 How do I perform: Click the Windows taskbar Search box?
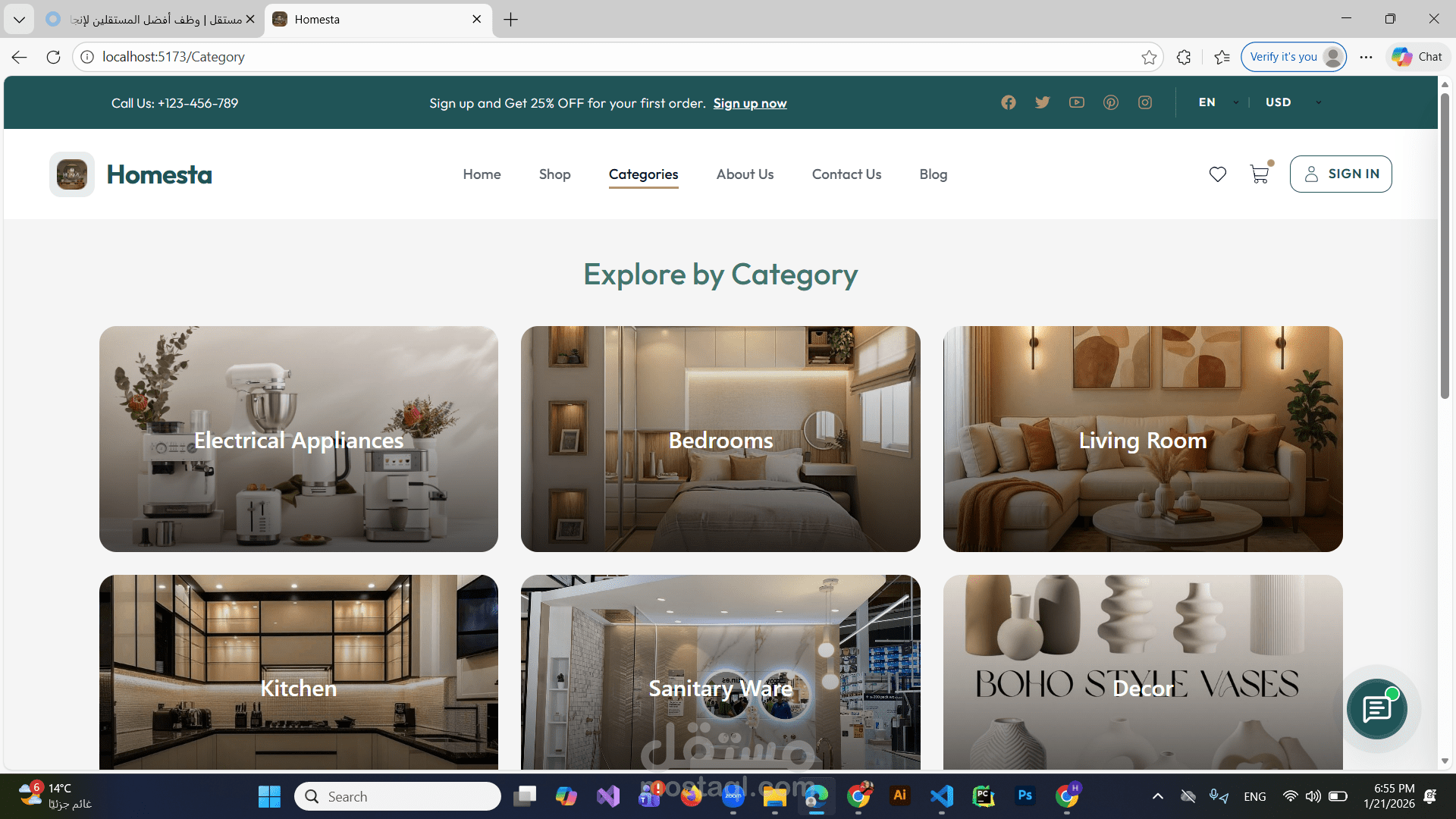pyautogui.click(x=398, y=796)
